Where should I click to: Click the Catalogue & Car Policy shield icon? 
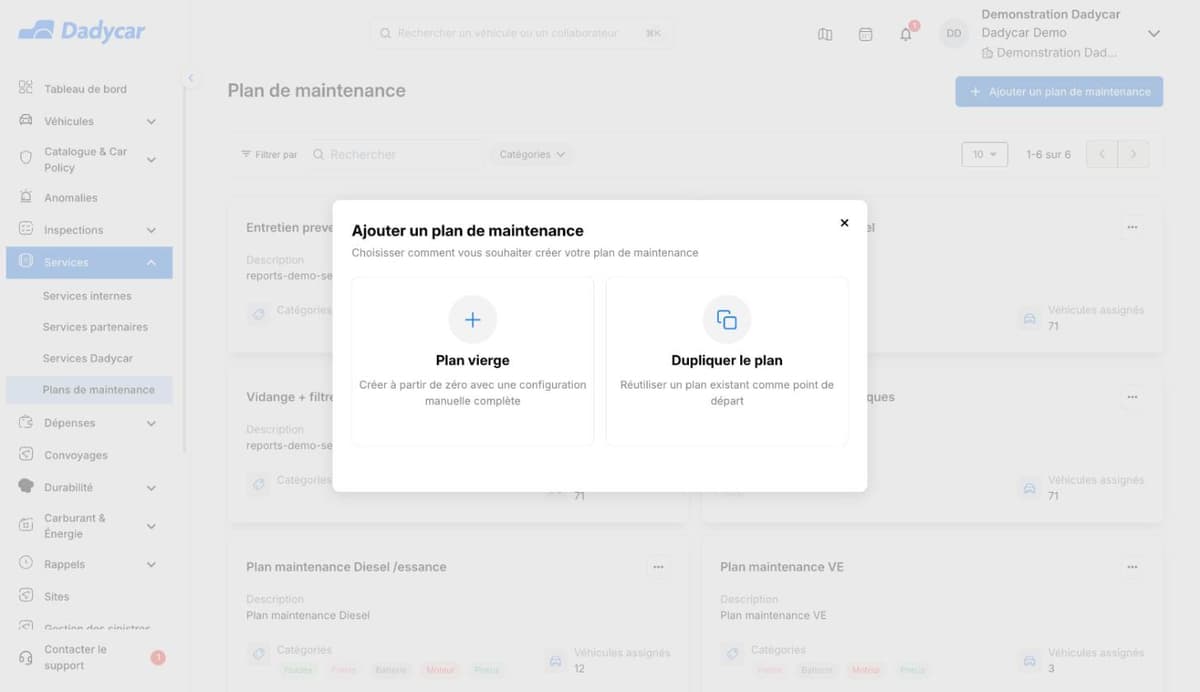point(26,158)
